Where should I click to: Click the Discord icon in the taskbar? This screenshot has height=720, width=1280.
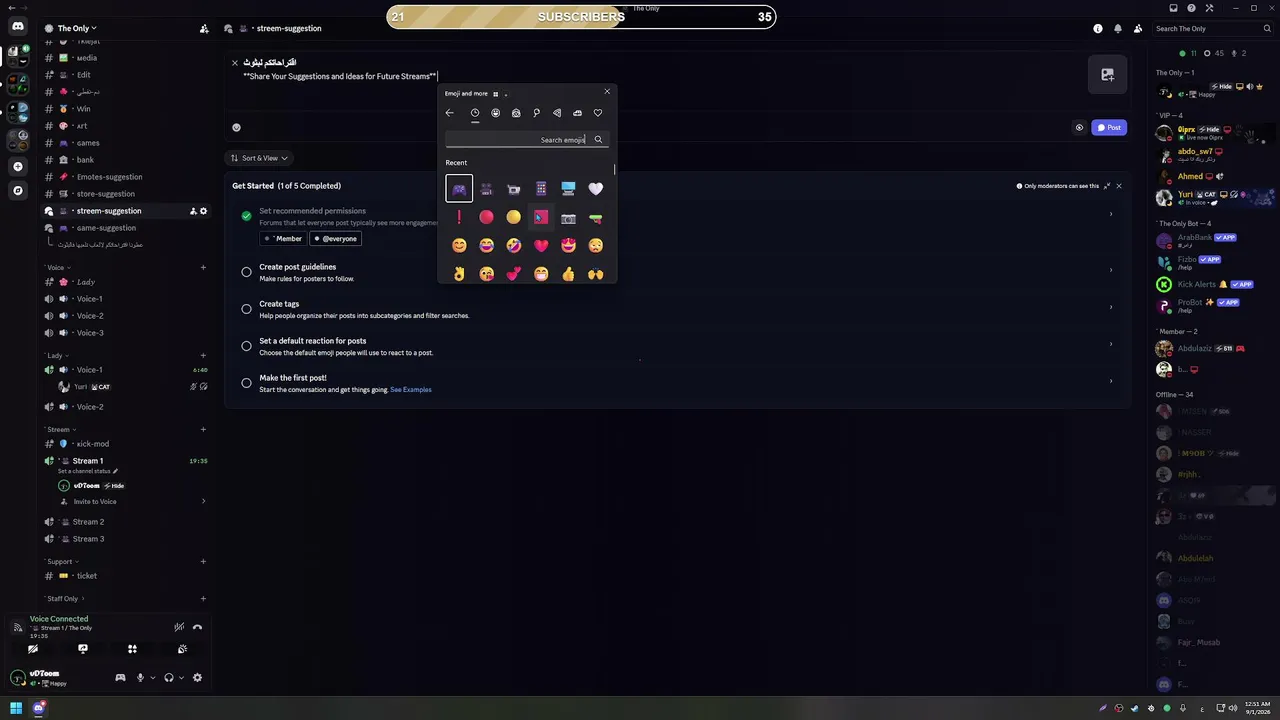click(x=38, y=708)
